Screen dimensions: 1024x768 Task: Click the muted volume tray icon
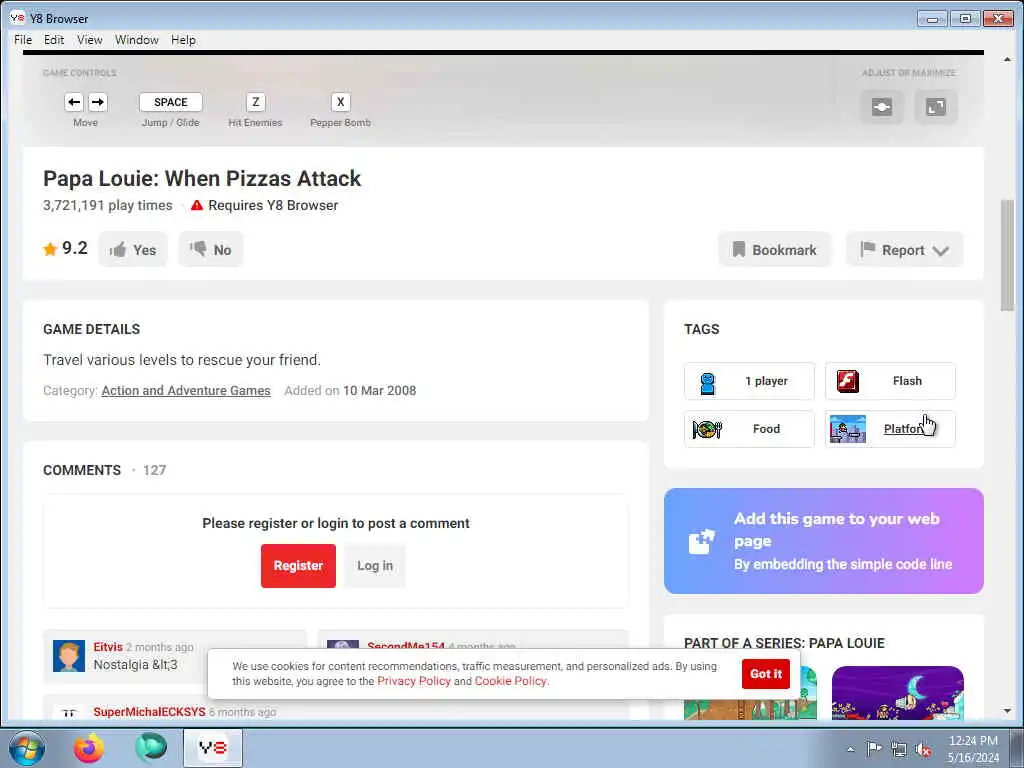tap(923, 750)
